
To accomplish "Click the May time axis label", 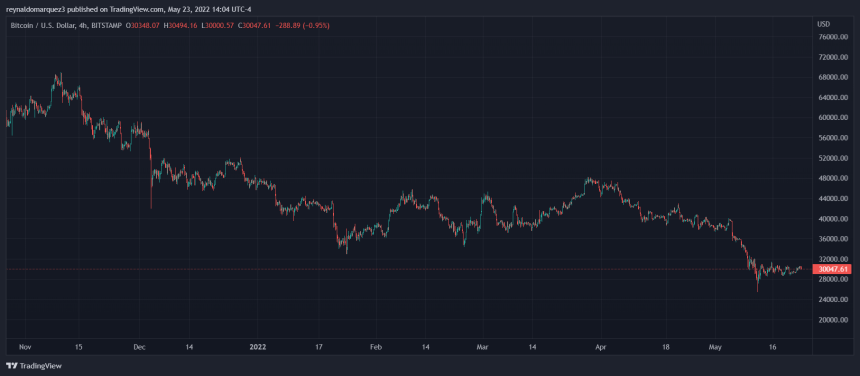I will [x=716, y=347].
